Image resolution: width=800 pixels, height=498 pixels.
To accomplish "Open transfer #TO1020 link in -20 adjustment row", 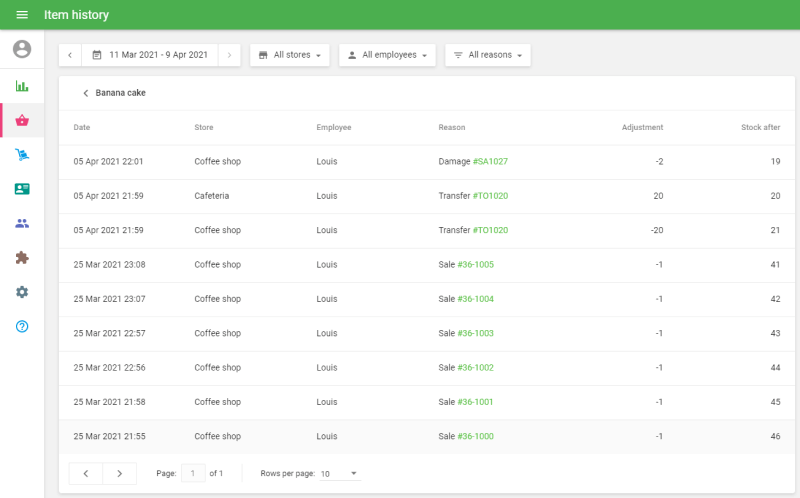I will (x=490, y=230).
